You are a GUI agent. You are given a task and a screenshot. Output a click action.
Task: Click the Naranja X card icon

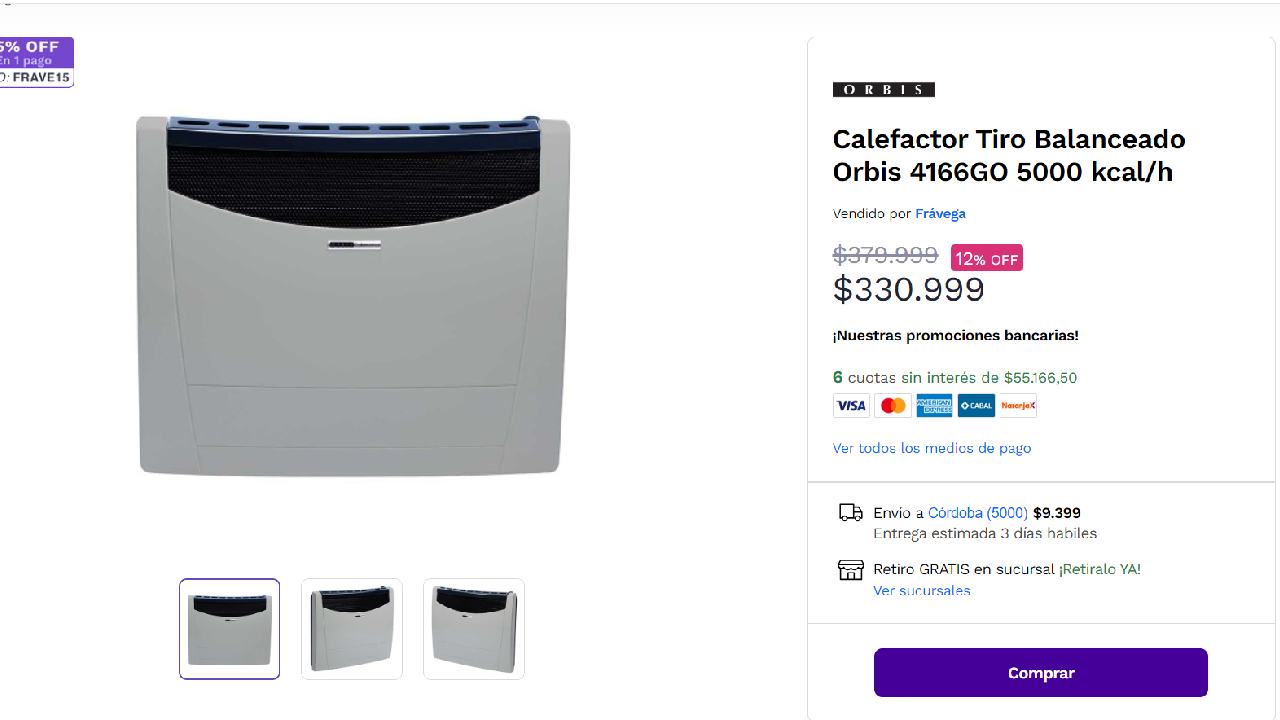(1018, 405)
